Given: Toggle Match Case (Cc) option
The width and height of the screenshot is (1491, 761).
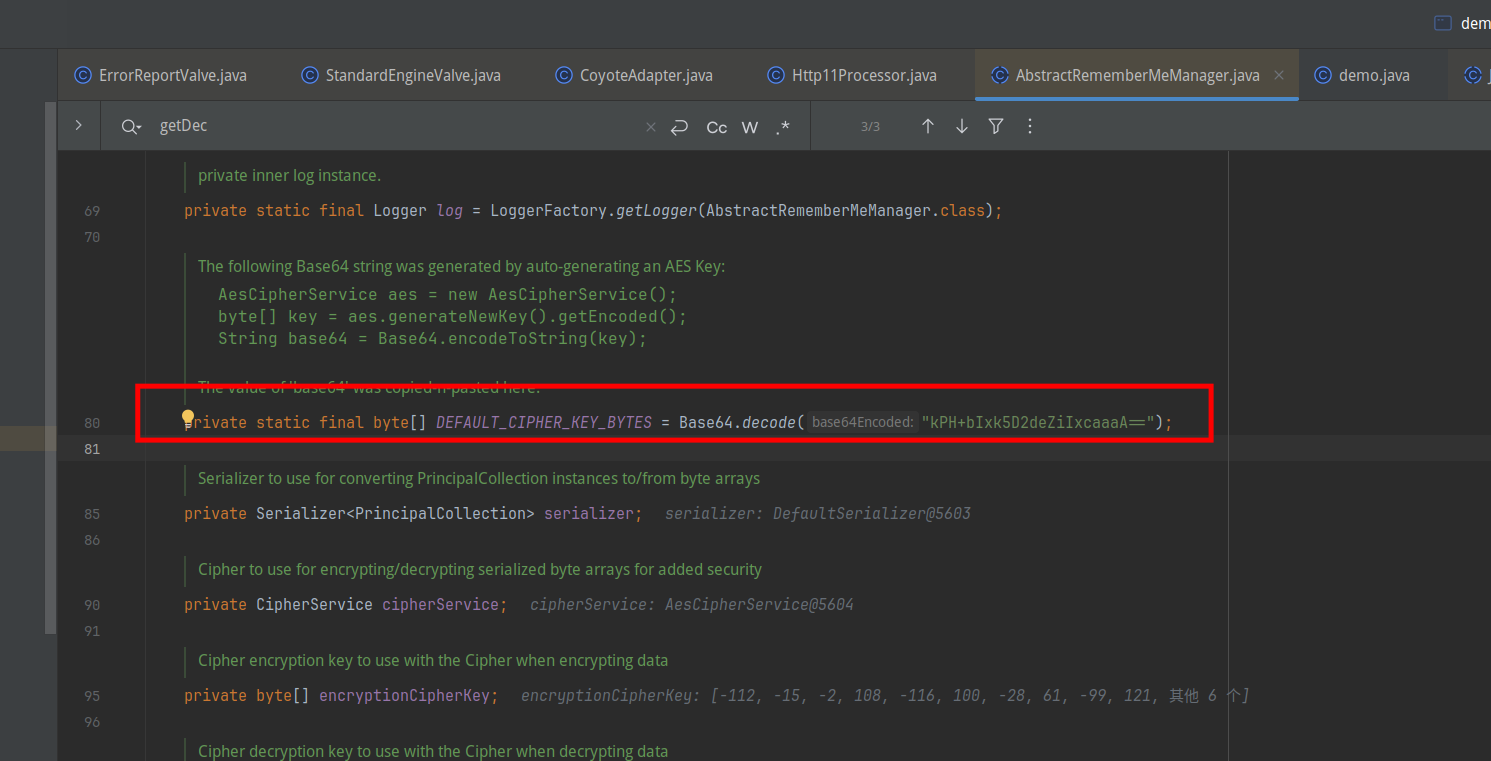Looking at the screenshot, I should click(717, 127).
